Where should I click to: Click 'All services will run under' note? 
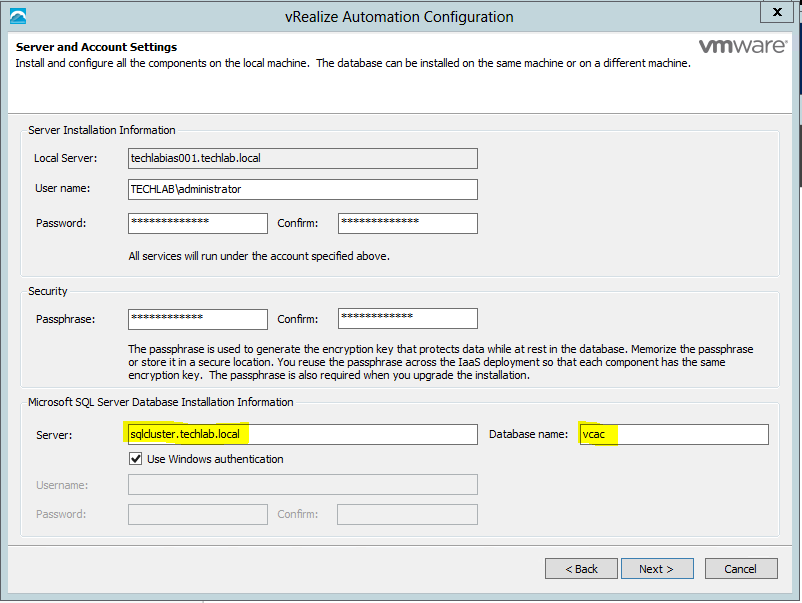click(259, 256)
